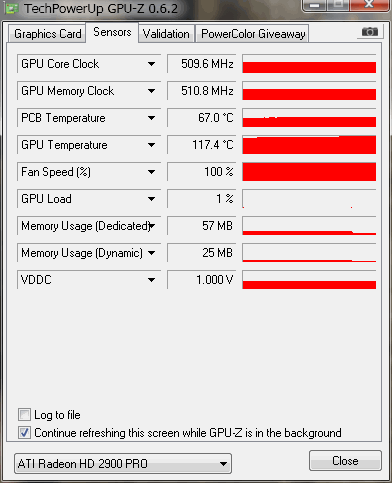392x483 pixels.
Task: Select the ATI Radeon HD 2900 PRO combo box
Action: pyautogui.click(x=123, y=463)
